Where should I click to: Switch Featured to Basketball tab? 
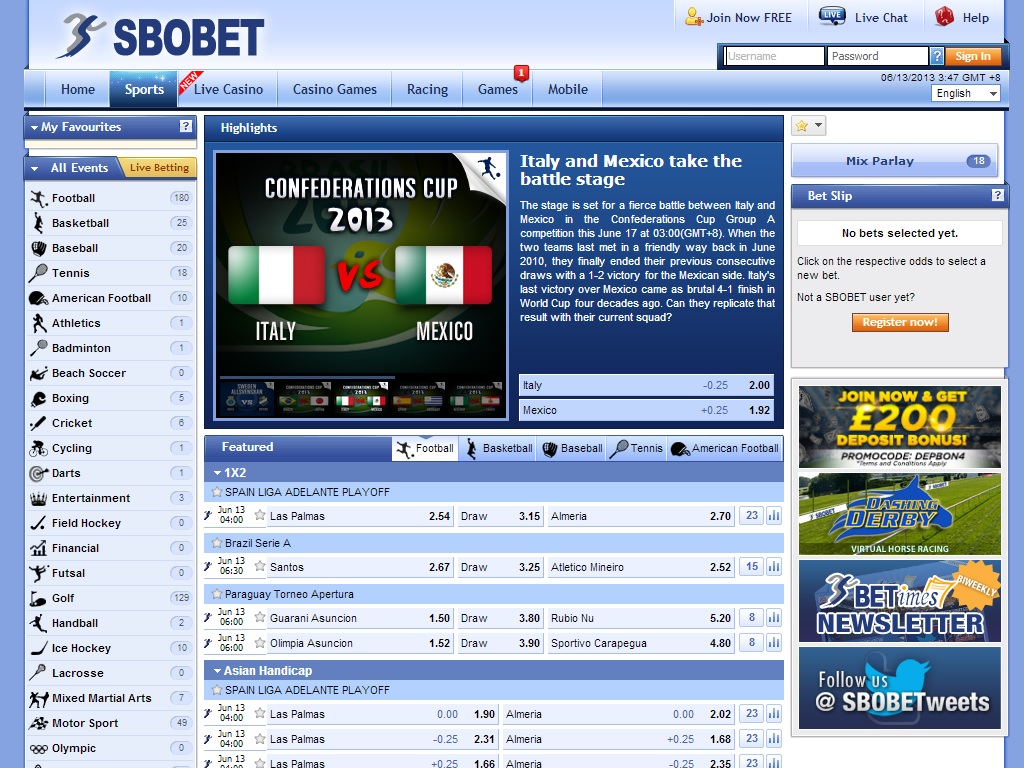coord(500,449)
